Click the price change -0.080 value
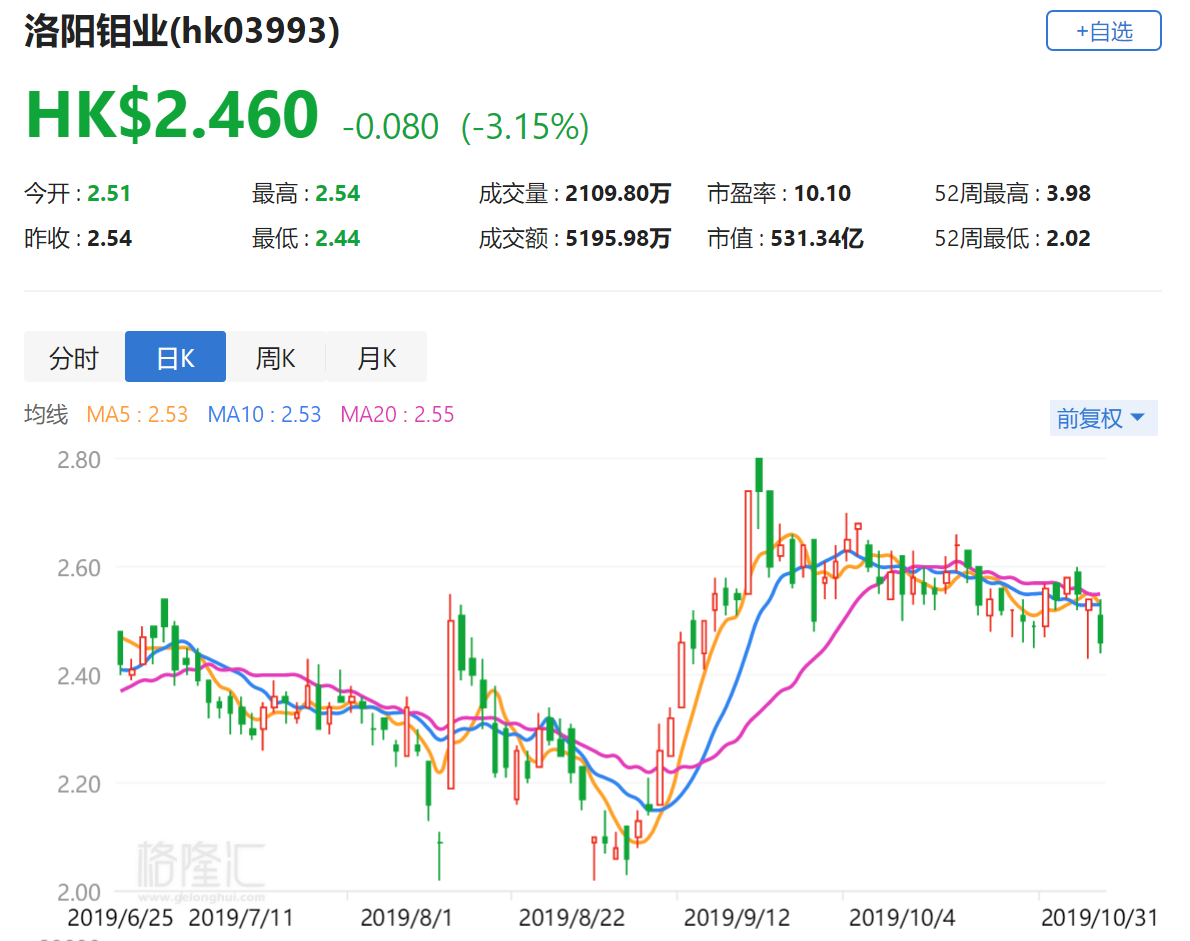The width and height of the screenshot is (1190, 941). click(x=390, y=127)
